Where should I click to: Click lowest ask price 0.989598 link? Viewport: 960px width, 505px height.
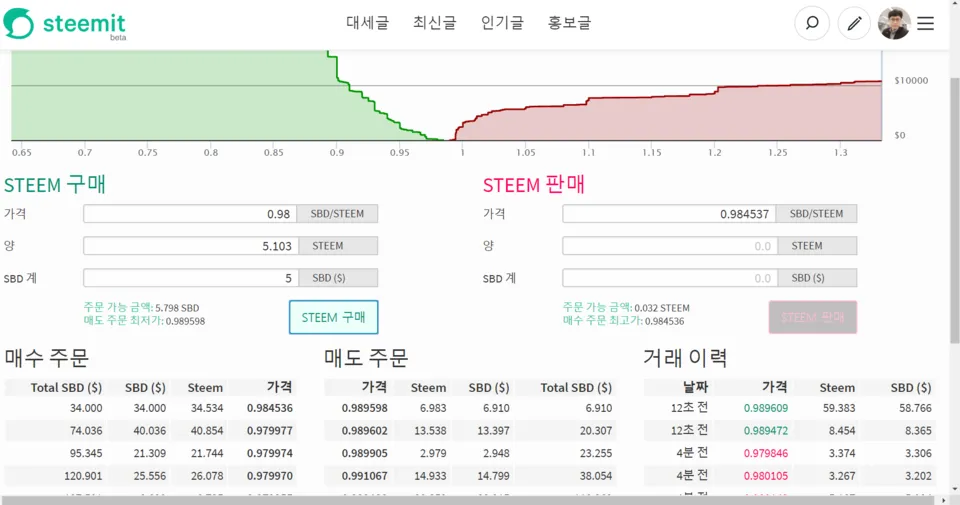(144, 321)
